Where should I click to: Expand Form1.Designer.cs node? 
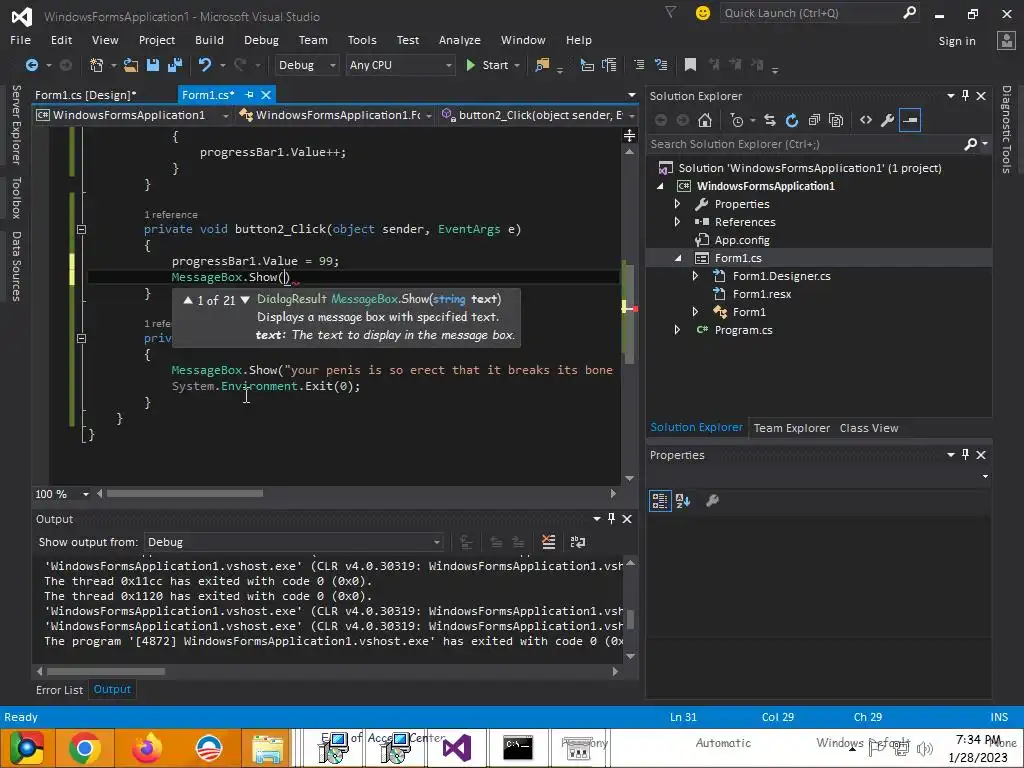click(x=696, y=276)
